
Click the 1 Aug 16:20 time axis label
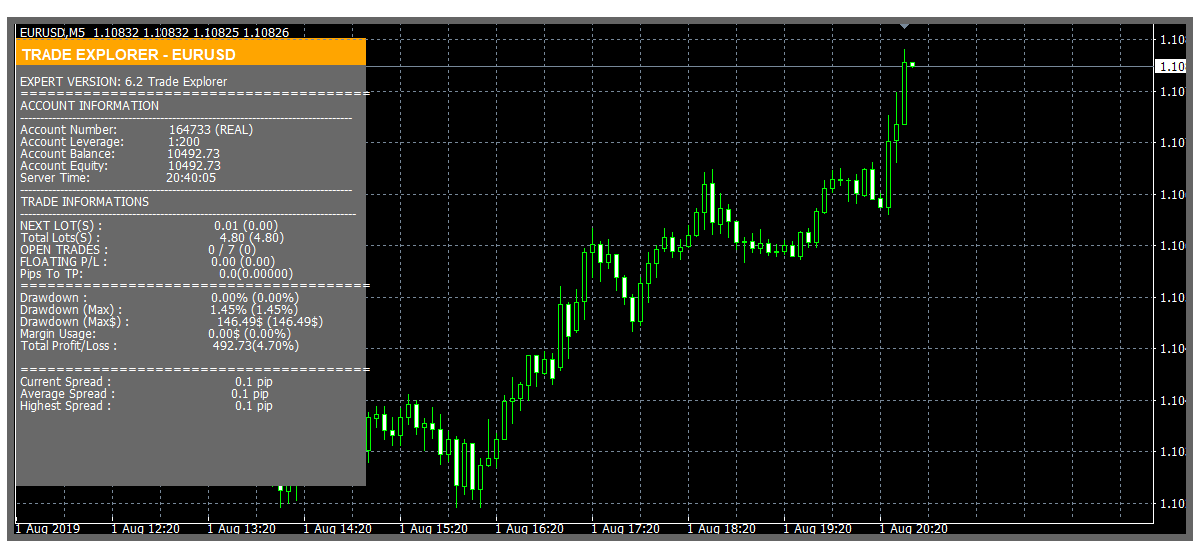coord(530,529)
